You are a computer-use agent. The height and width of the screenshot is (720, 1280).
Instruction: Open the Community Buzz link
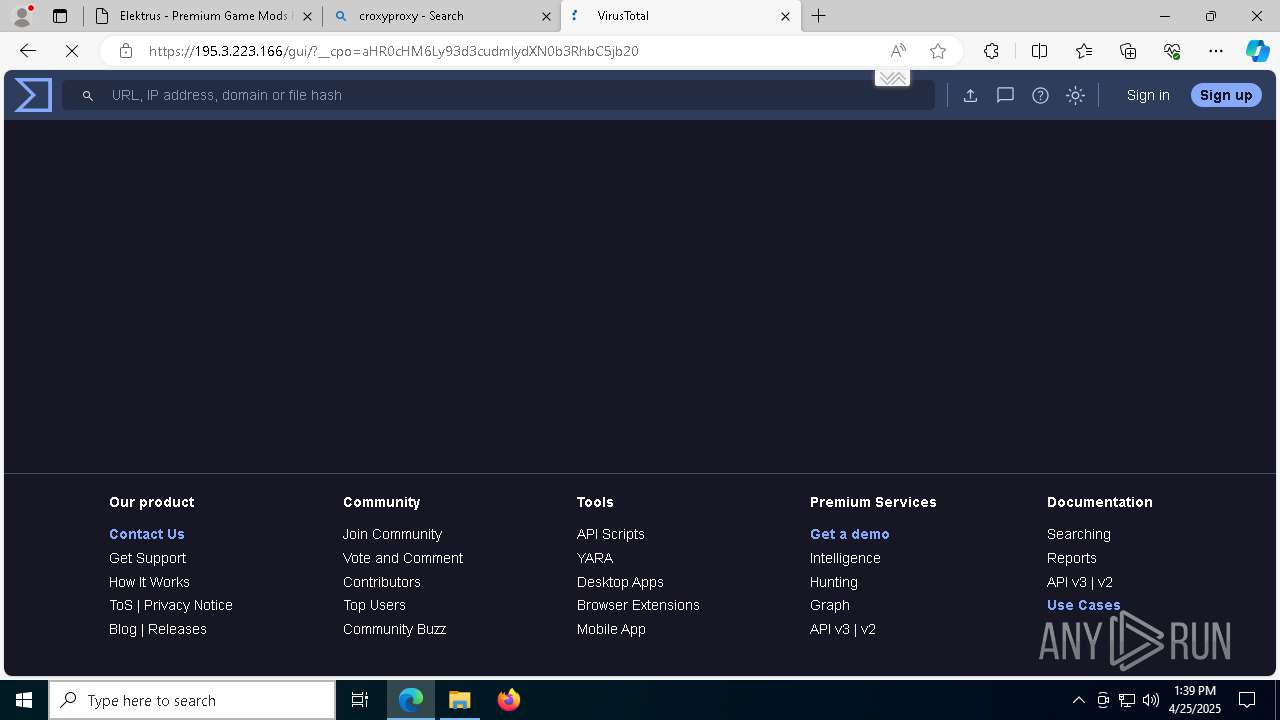coord(394,629)
